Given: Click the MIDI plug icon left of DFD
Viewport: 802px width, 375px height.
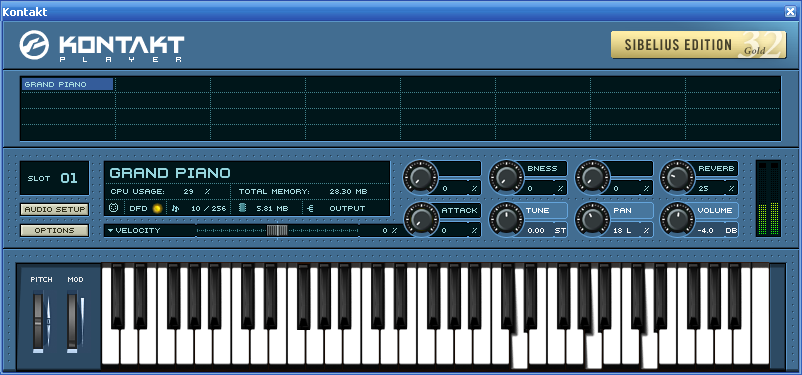Looking at the screenshot, I should click(x=114, y=208).
